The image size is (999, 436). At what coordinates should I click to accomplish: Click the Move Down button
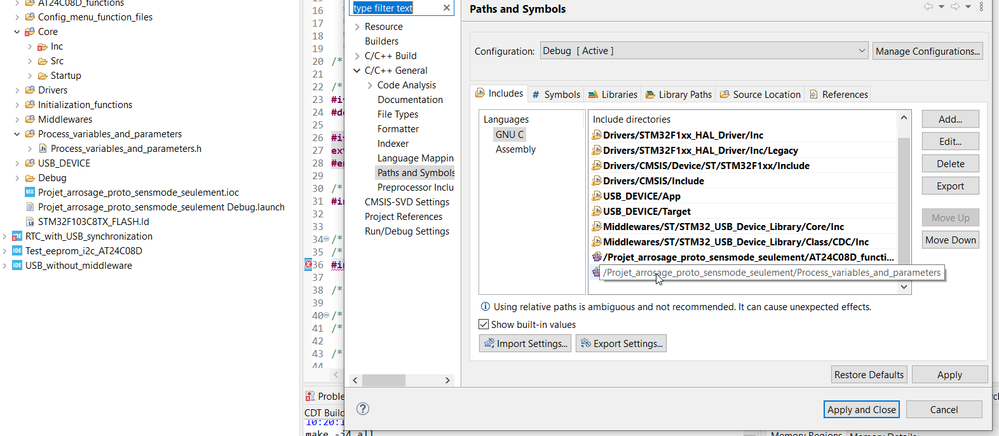(x=950, y=240)
